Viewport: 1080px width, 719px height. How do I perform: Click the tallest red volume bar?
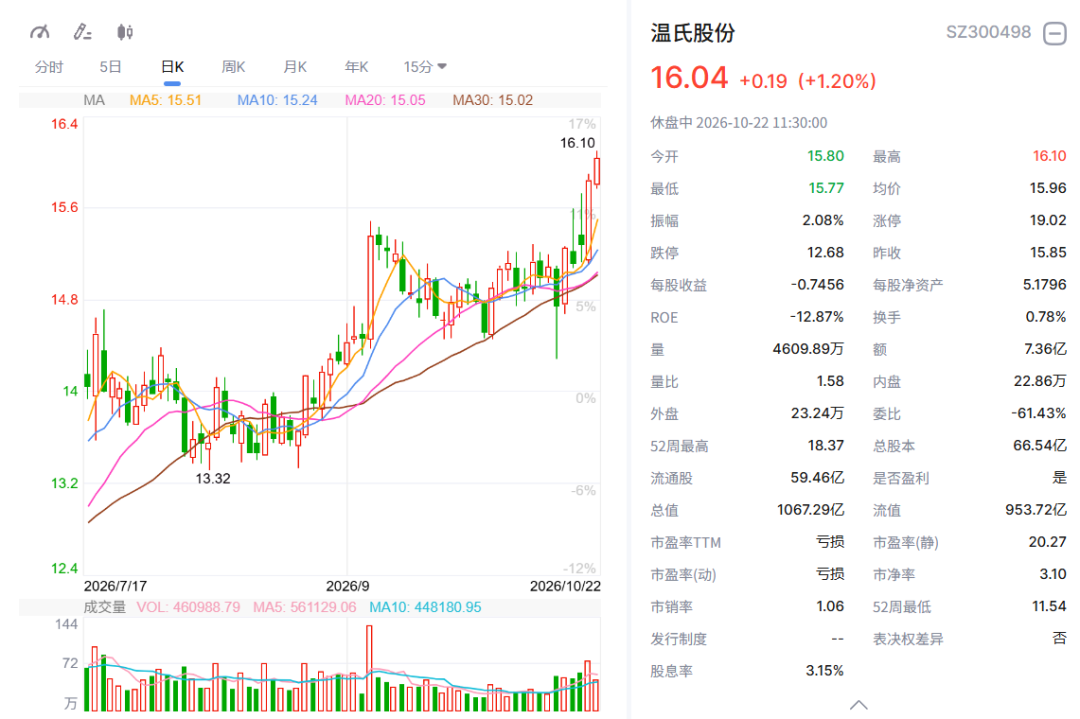click(x=369, y=668)
